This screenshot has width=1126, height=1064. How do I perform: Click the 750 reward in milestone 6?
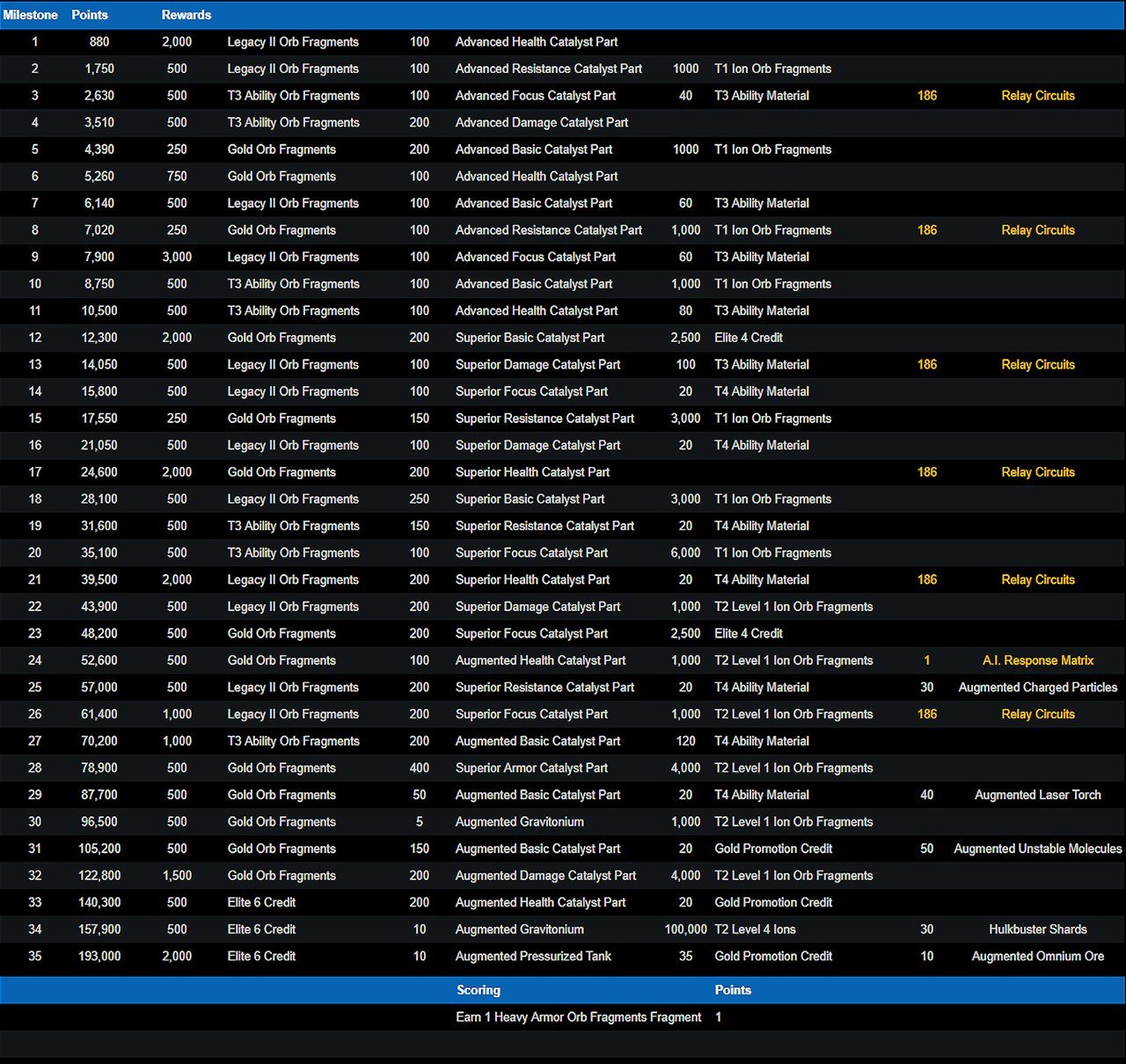[177, 177]
